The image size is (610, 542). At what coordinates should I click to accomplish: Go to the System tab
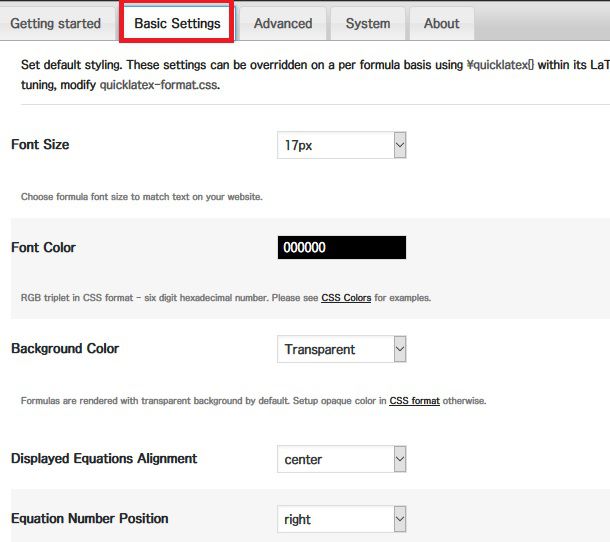pos(368,23)
